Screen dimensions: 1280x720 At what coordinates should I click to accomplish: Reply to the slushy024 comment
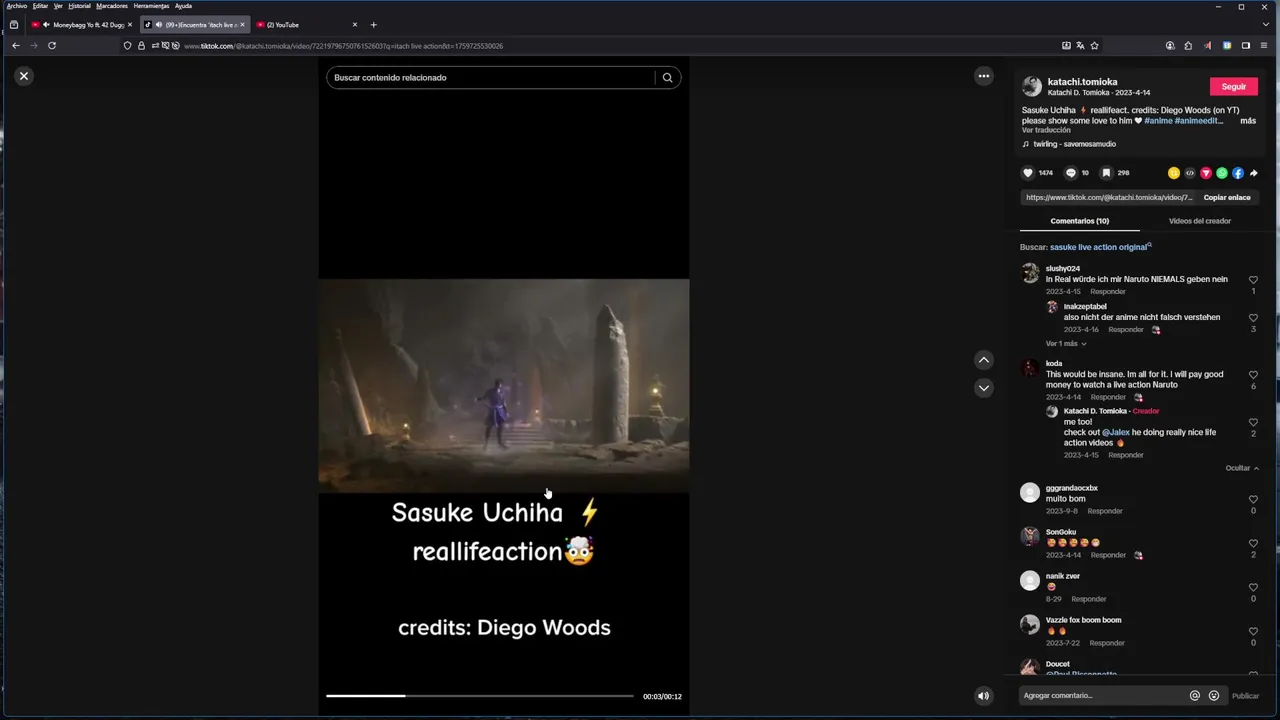click(x=1107, y=291)
